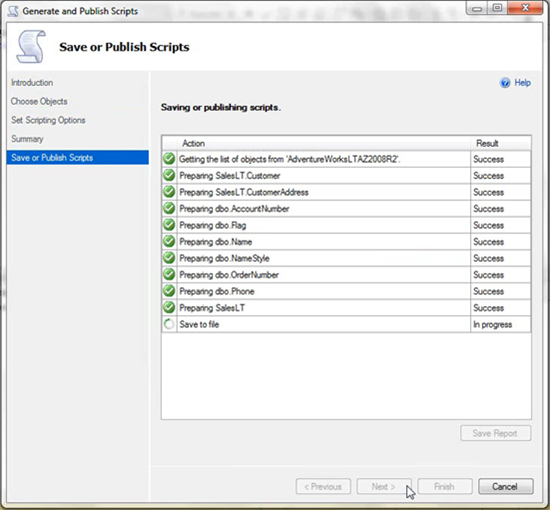Click the spinning progress icon for Save to file
The width and height of the screenshot is (550, 510).
point(169,324)
